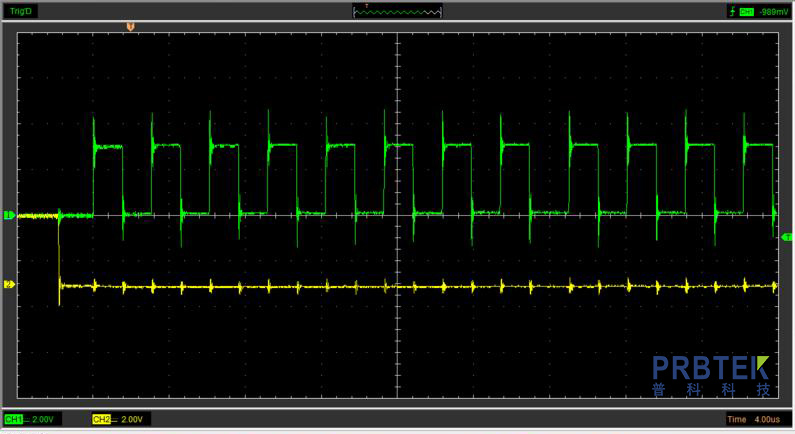Click the yellow channel 2 ground marker
This screenshot has width=795, height=434.
pos(8,285)
